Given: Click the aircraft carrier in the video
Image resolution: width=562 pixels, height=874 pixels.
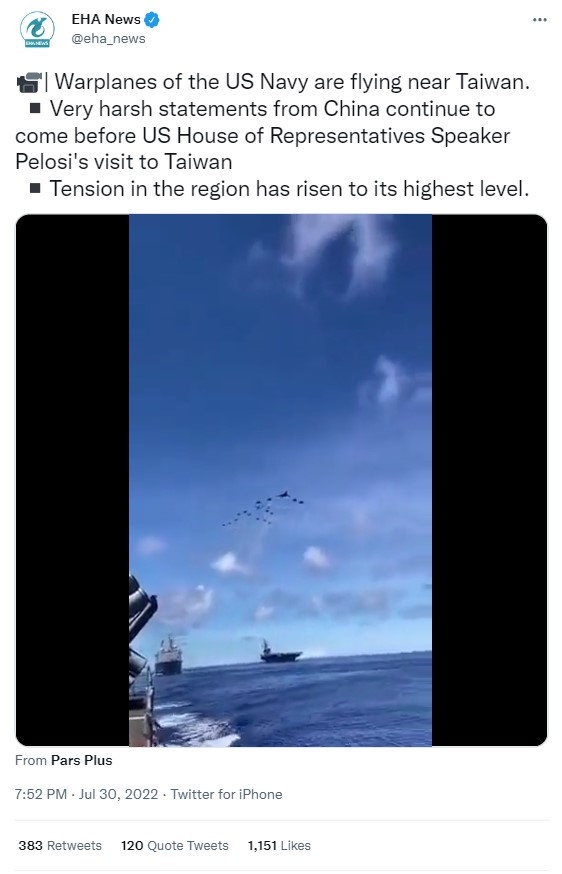Looking at the screenshot, I should 280,652.
